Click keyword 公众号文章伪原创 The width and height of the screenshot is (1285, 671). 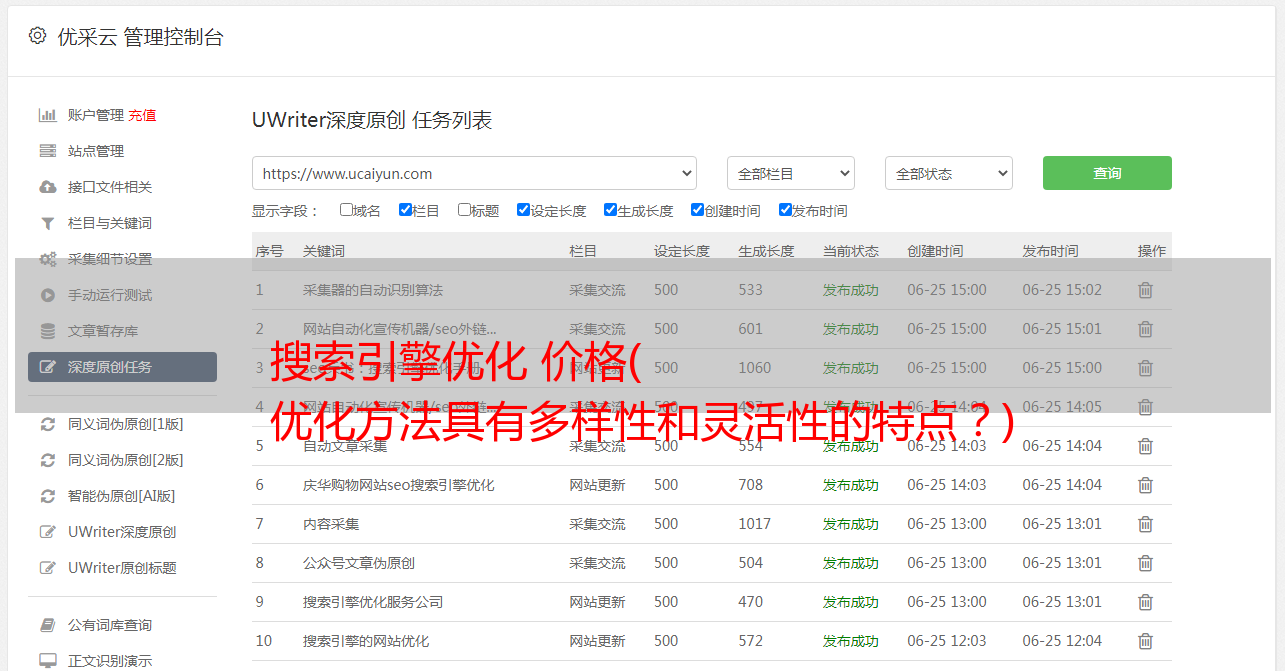(359, 563)
